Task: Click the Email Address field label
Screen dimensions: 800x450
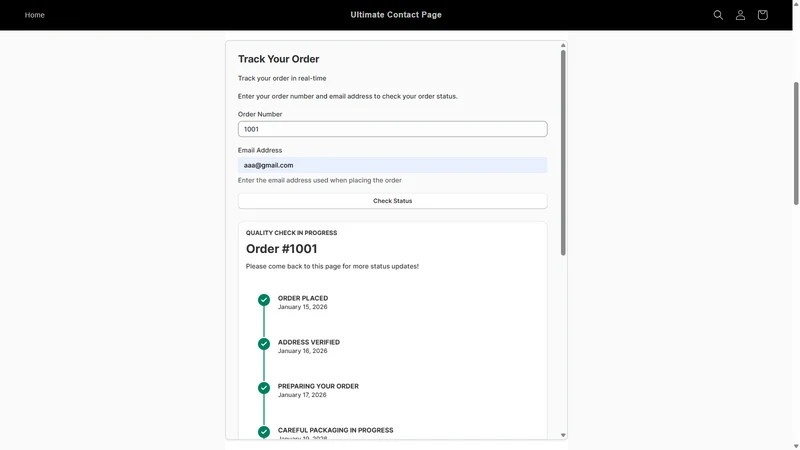Action: point(260,150)
